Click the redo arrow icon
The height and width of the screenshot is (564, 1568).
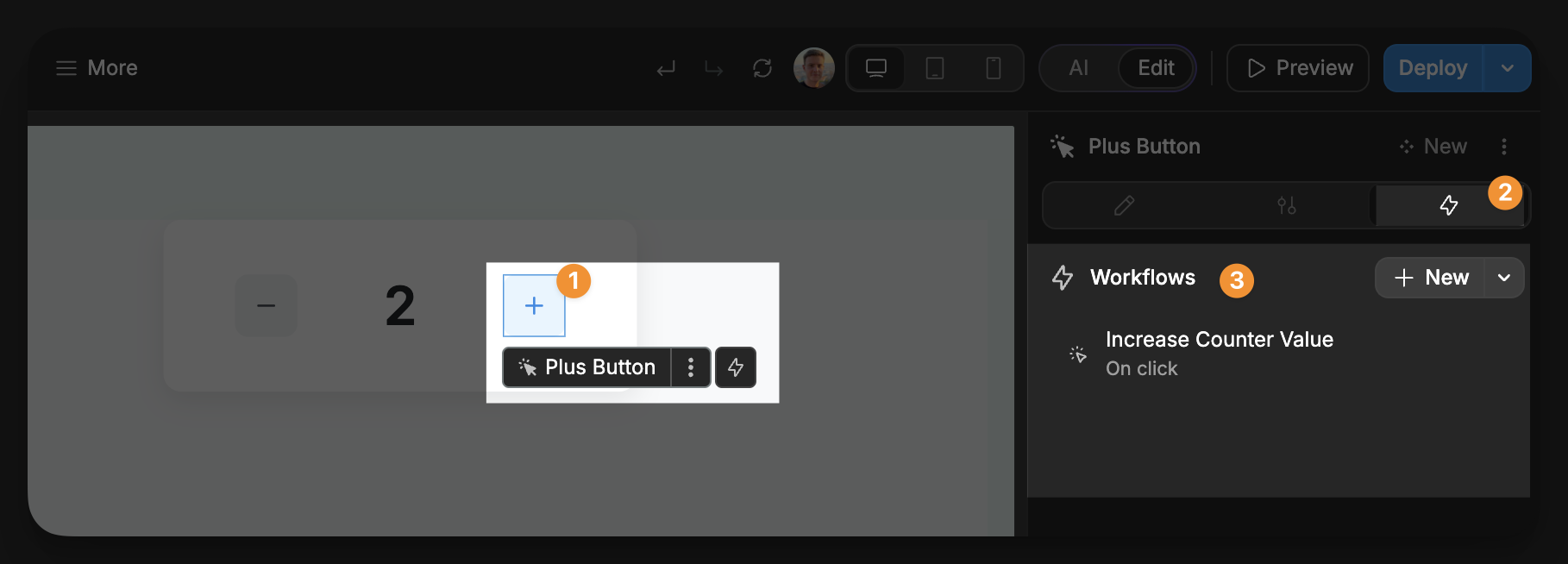(713, 67)
